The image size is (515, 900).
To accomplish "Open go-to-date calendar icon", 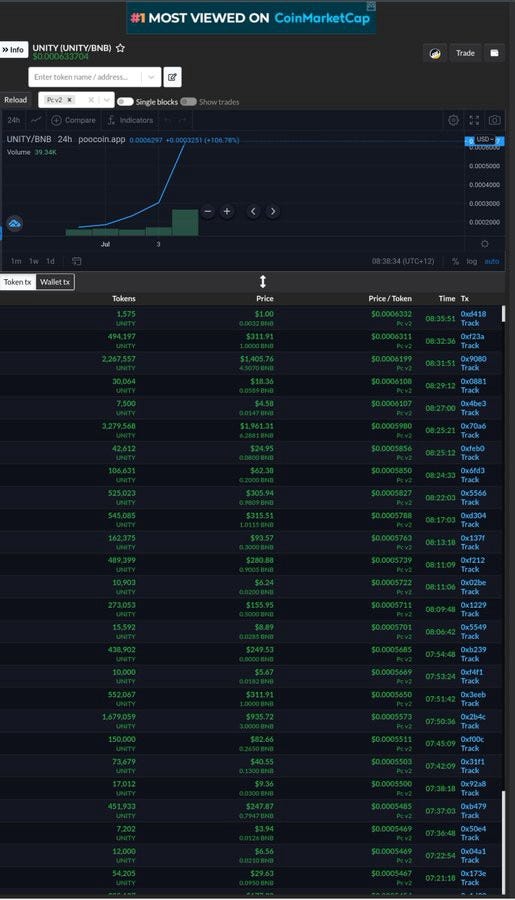I will tap(76, 261).
